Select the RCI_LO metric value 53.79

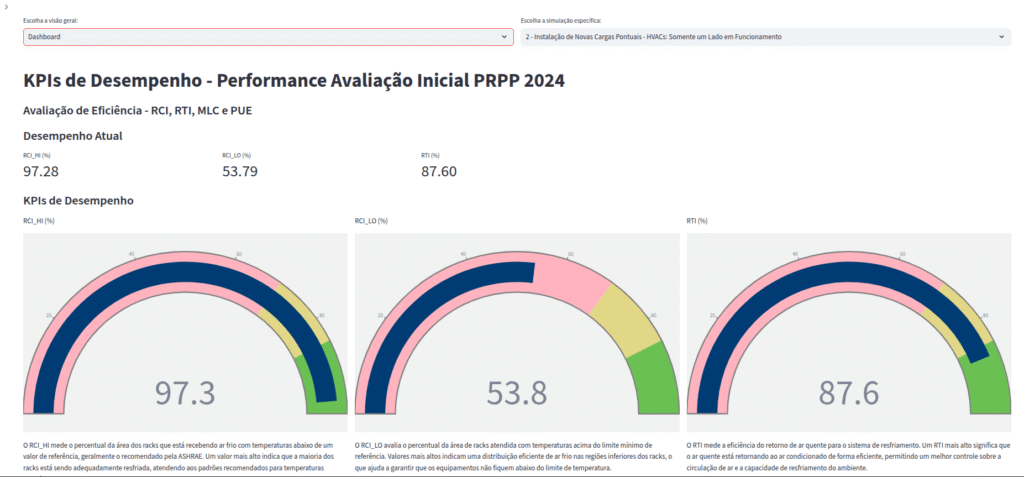(240, 171)
